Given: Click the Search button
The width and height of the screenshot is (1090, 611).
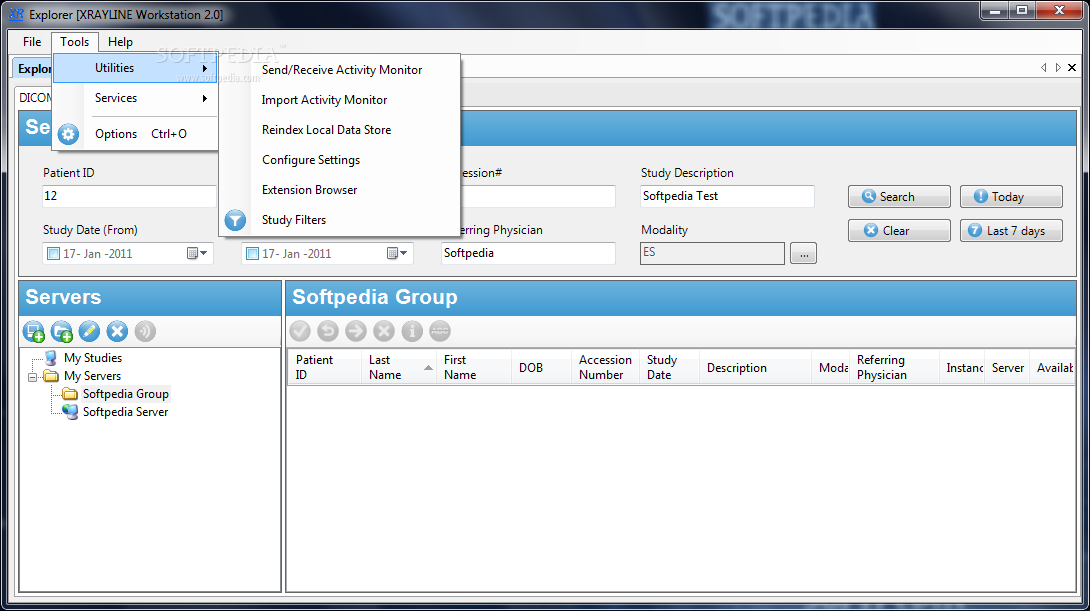Looking at the screenshot, I should coord(899,197).
